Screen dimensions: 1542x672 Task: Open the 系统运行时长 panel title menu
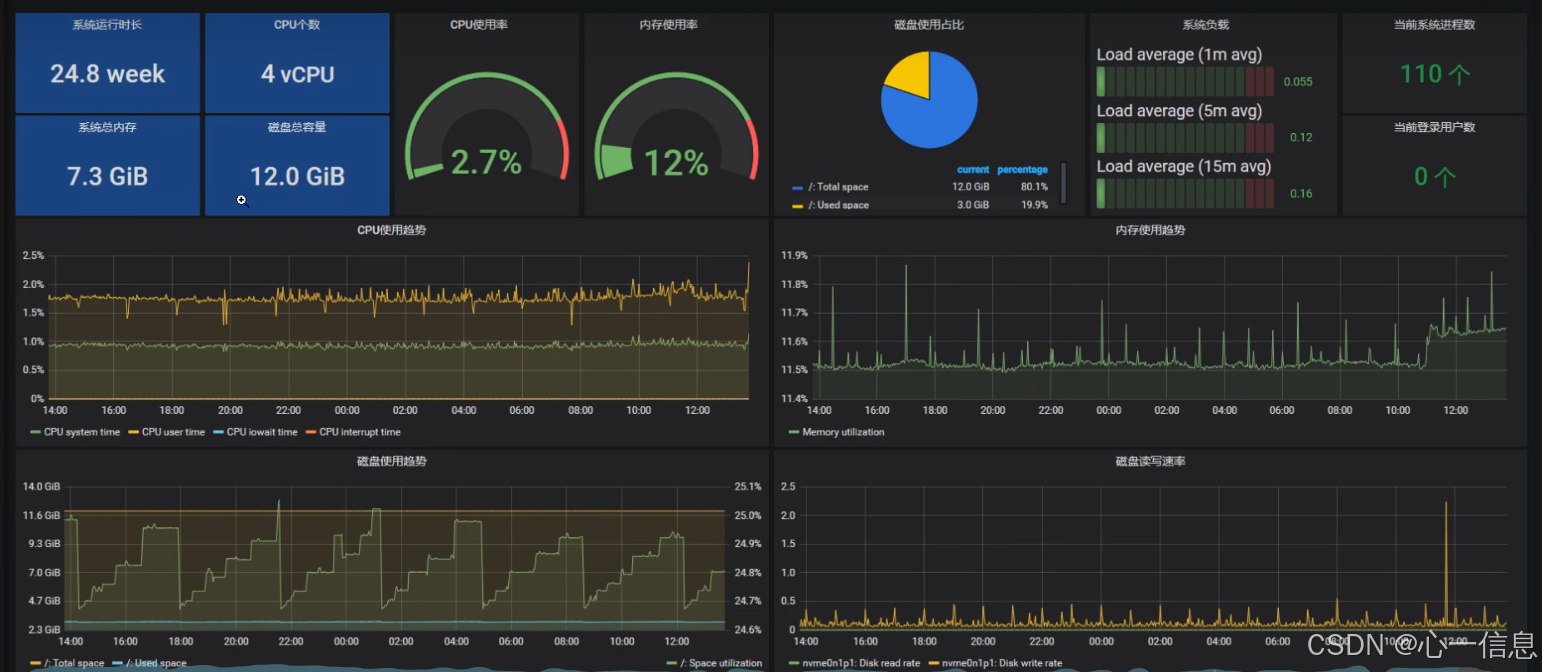107,25
